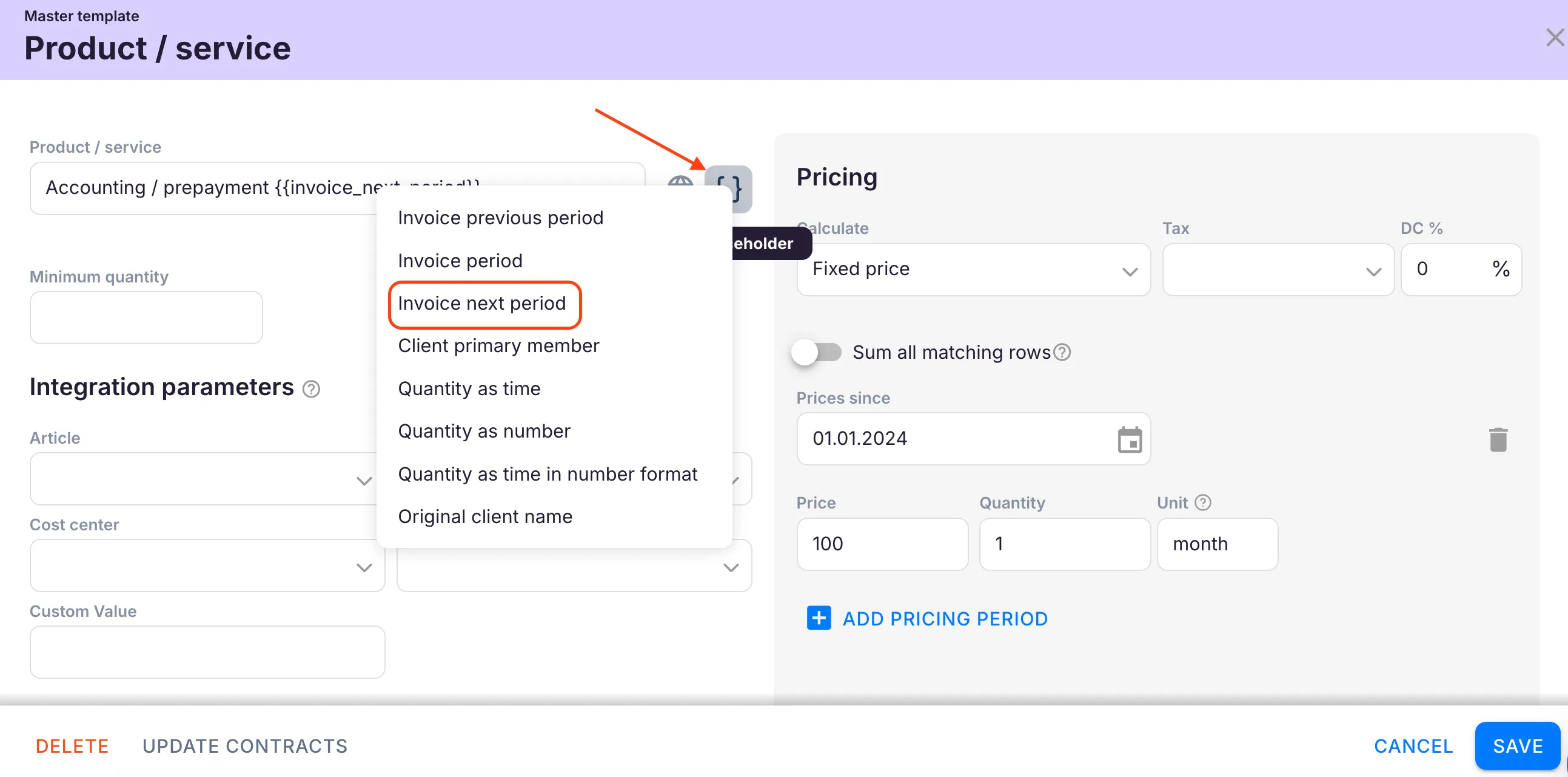This screenshot has width=1568, height=777.
Task: Open the Article dropdown
Action: coord(207,479)
